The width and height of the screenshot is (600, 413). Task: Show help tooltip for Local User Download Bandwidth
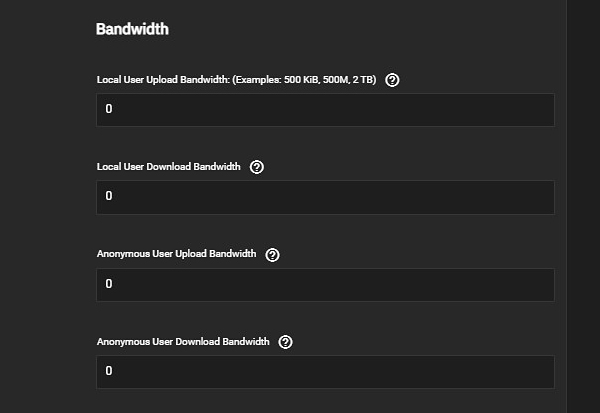257,167
